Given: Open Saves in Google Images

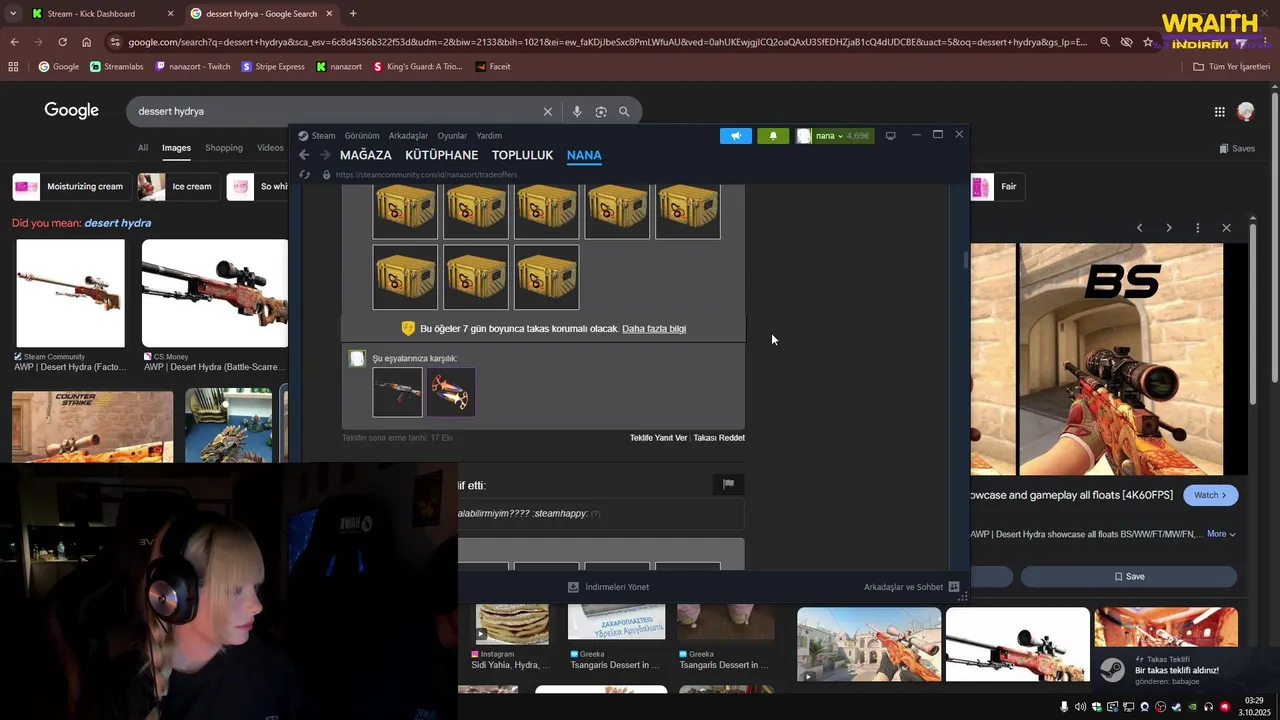Looking at the screenshot, I should (1237, 148).
